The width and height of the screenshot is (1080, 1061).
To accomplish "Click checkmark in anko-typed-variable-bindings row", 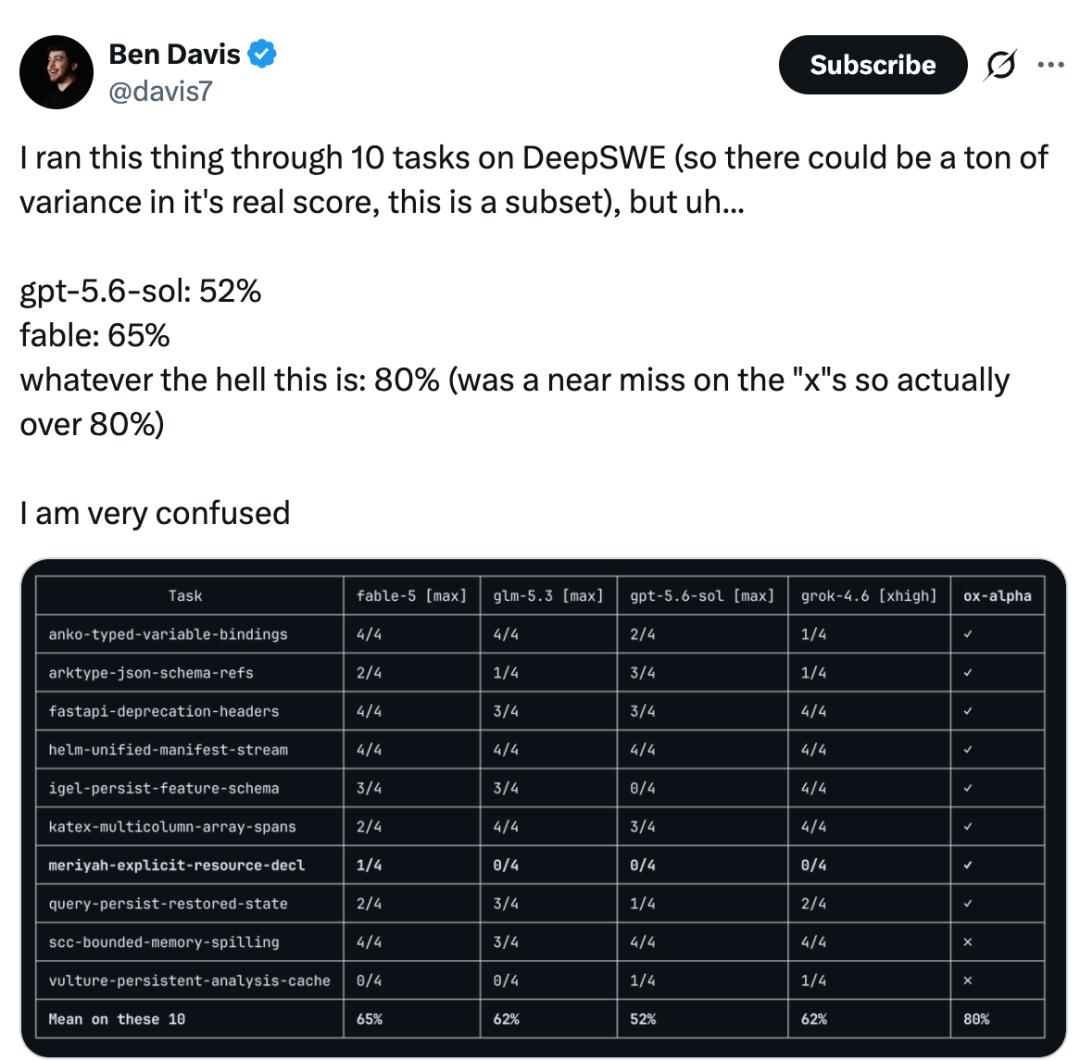I will [968, 634].
